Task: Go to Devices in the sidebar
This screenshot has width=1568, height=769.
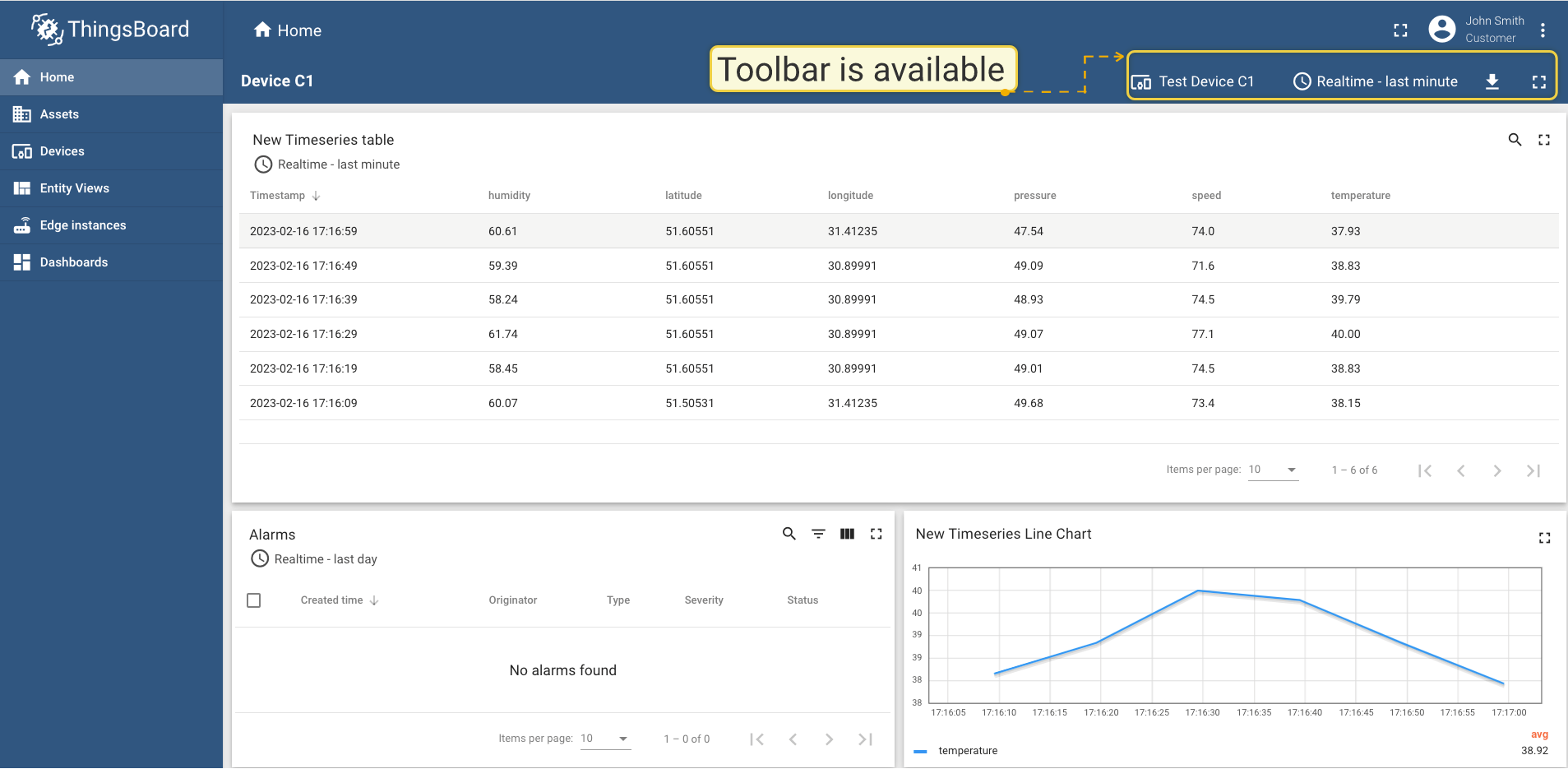Action: [x=62, y=151]
